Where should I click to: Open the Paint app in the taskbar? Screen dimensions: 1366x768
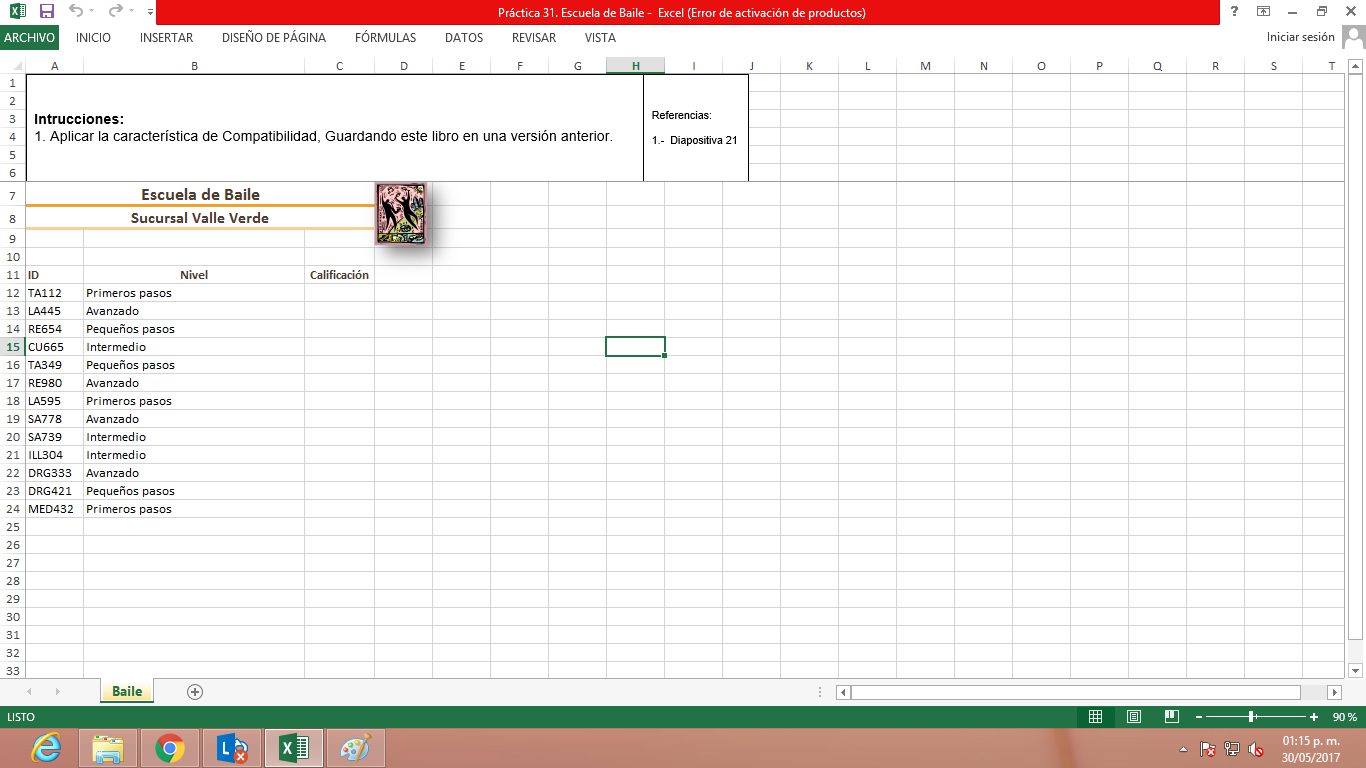tap(356, 748)
